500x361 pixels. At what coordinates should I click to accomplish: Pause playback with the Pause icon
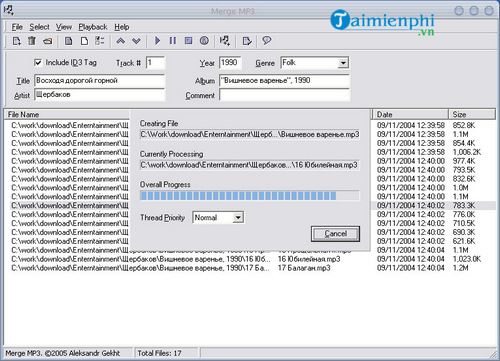click(173, 41)
